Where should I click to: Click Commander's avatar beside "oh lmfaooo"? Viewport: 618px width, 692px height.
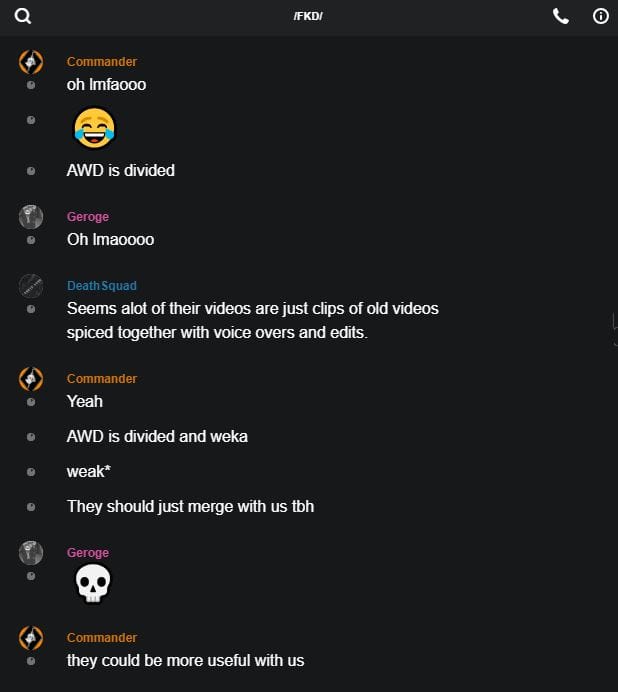(x=31, y=62)
